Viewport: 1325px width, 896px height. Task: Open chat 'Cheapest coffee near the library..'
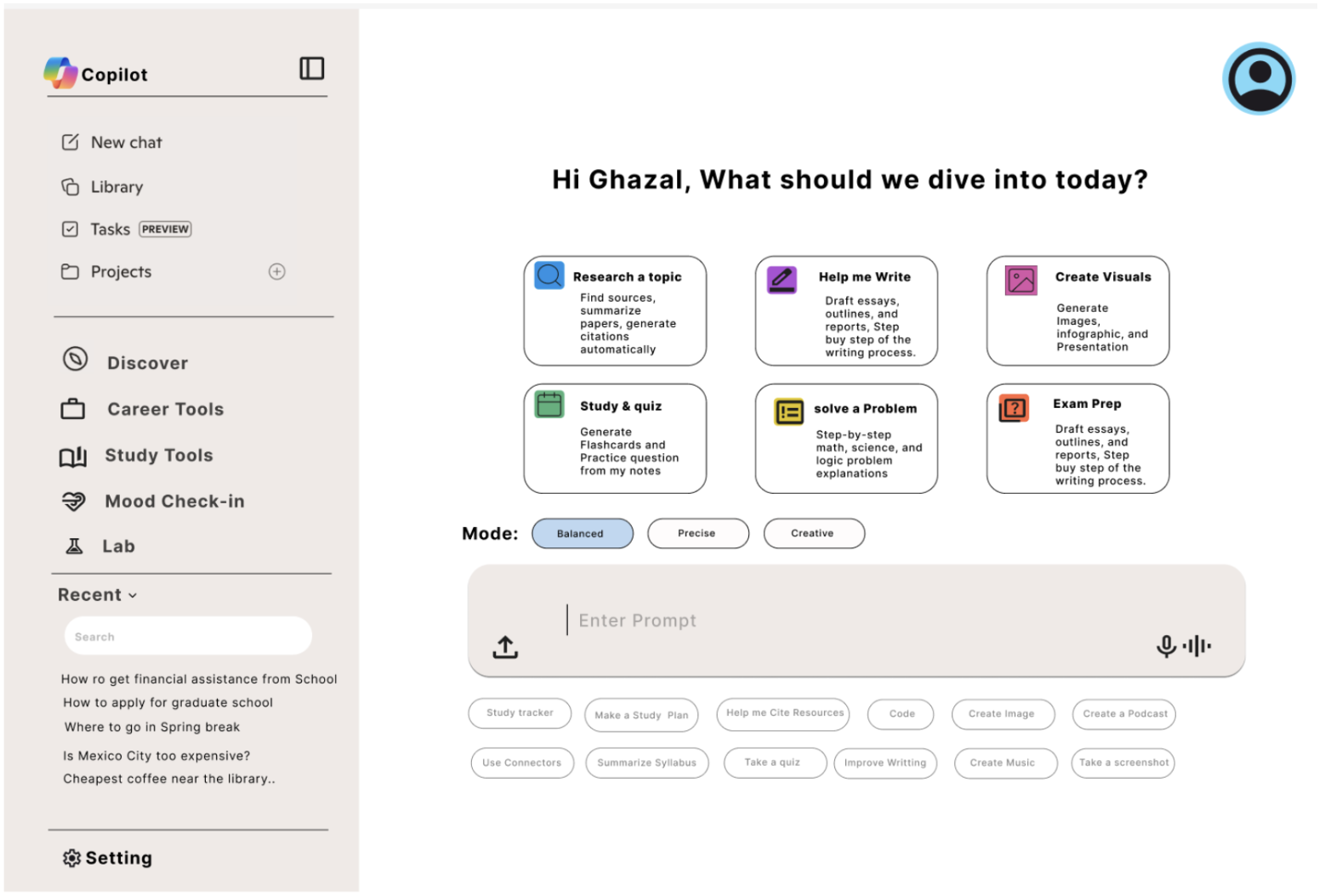(169, 779)
